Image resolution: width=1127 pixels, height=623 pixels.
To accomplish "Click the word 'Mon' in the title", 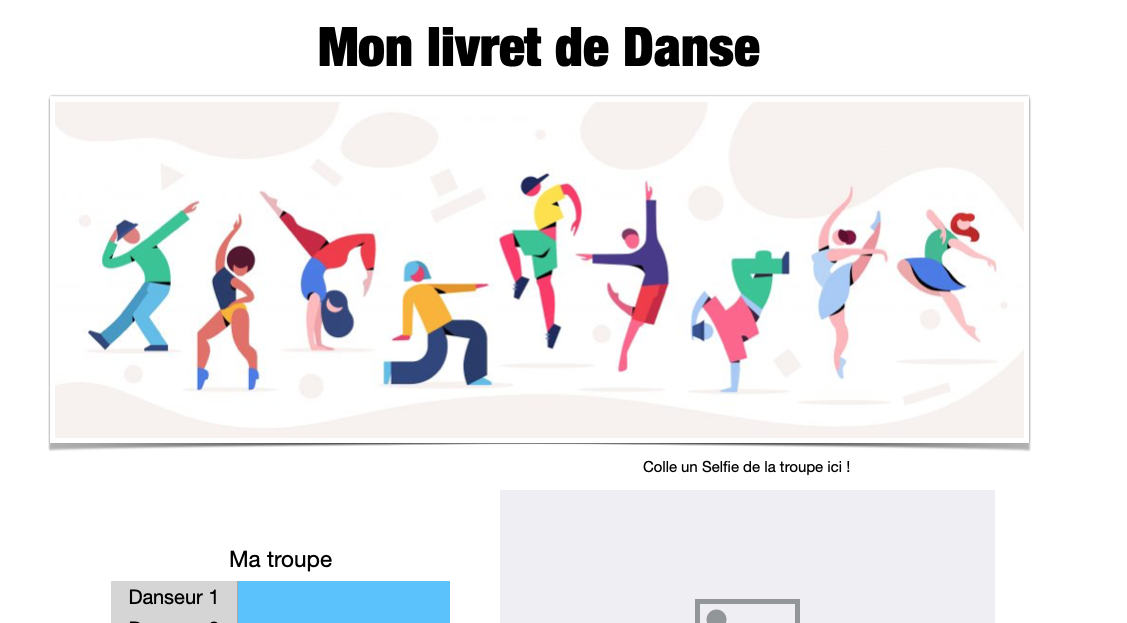I will pyautogui.click(x=365, y=48).
